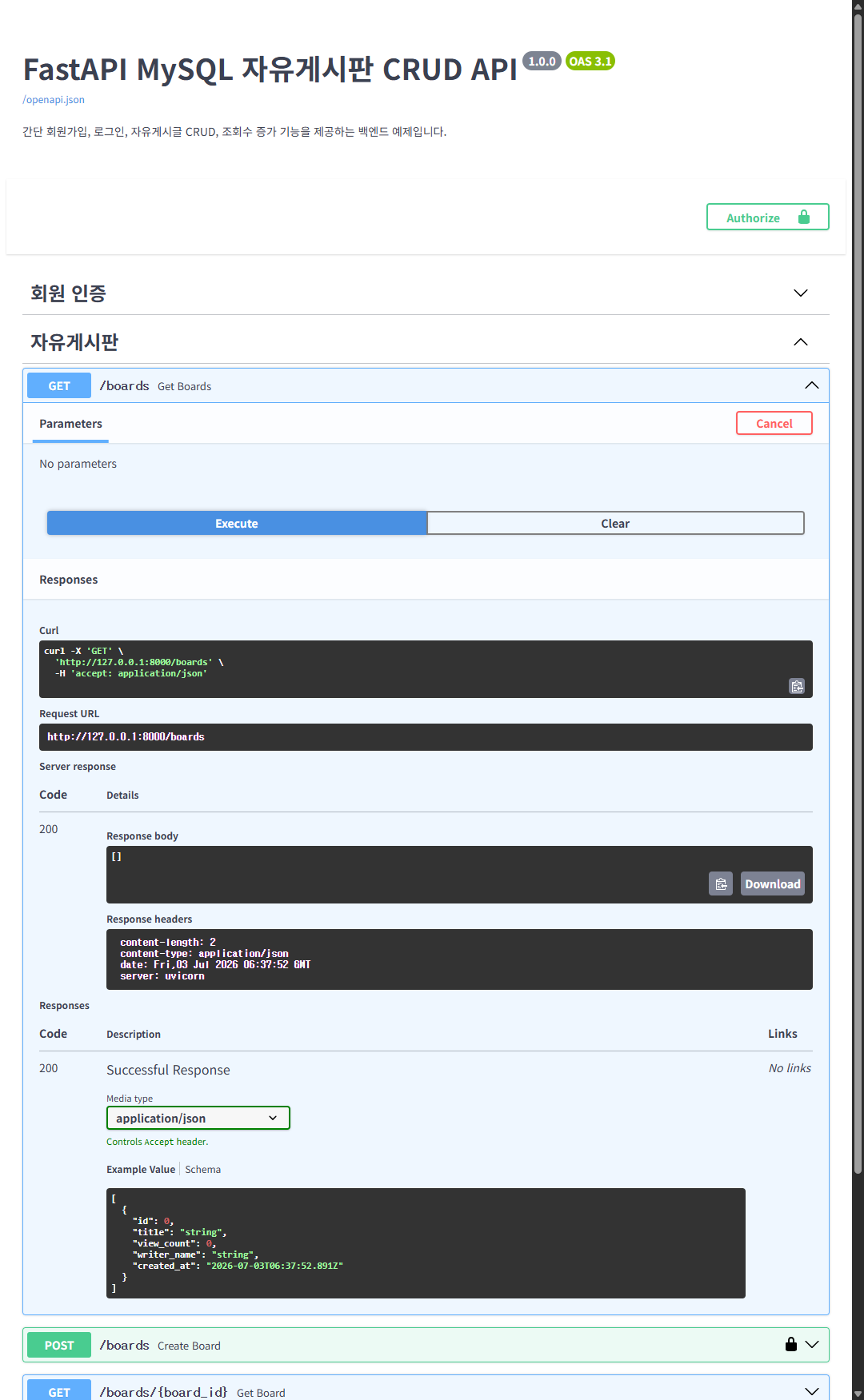The width and height of the screenshot is (864, 1400).
Task: Click the 1.0.0 version badge
Action: [542, 61]
